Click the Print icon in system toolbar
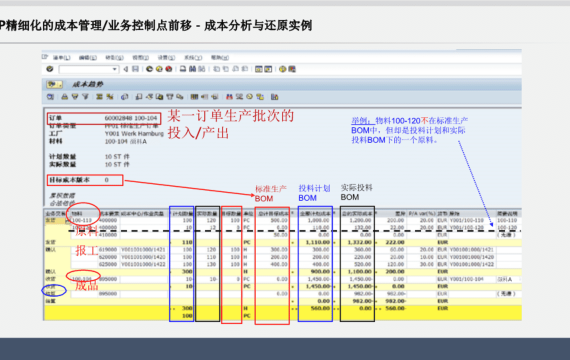The image size is (570, 360). coord(183,69)
